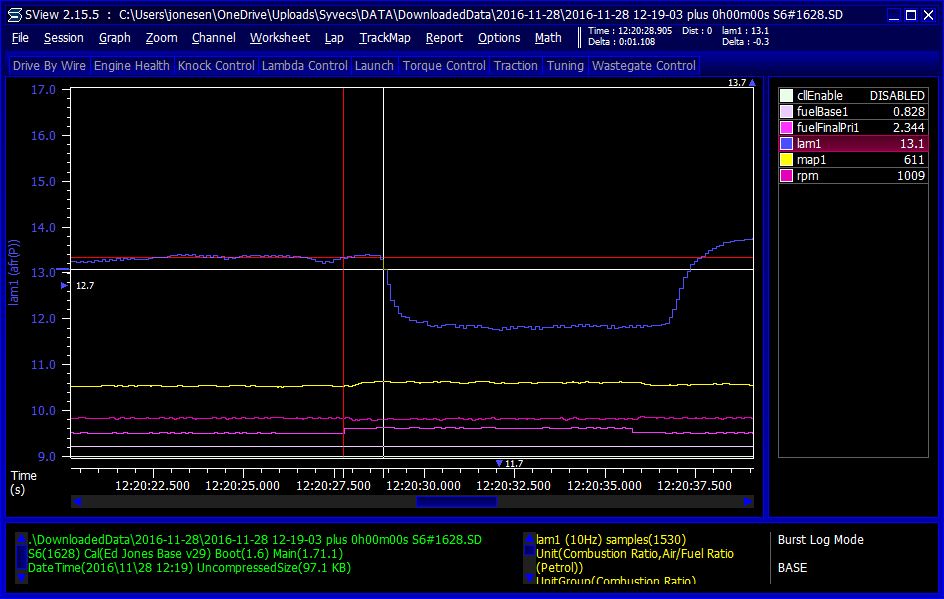Switch to the Wastegate Control tab
This screenshot has width=944, height=599.
pos(643,66)
